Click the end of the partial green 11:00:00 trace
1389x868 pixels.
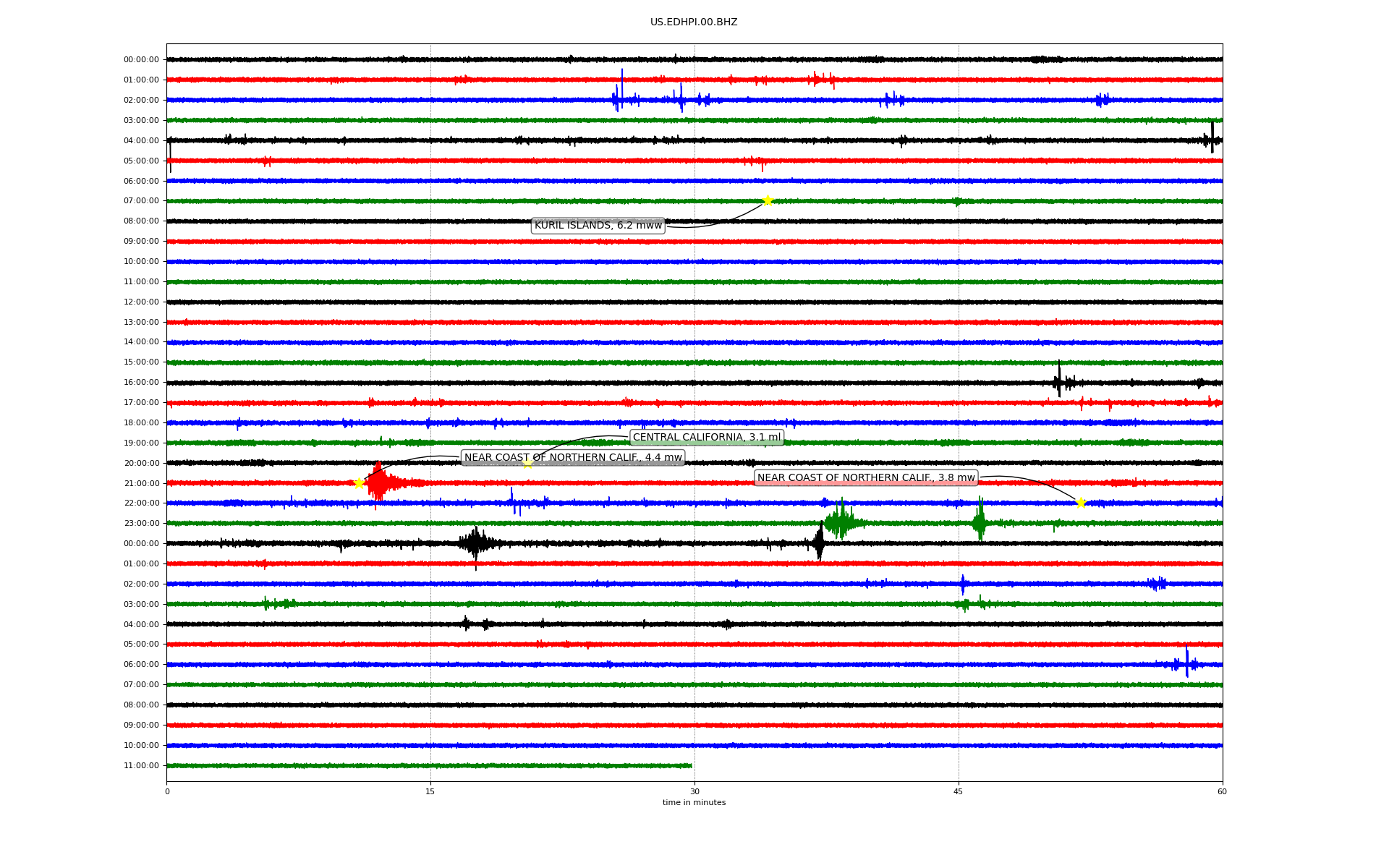pyautogui.click(x=691, y=765)
